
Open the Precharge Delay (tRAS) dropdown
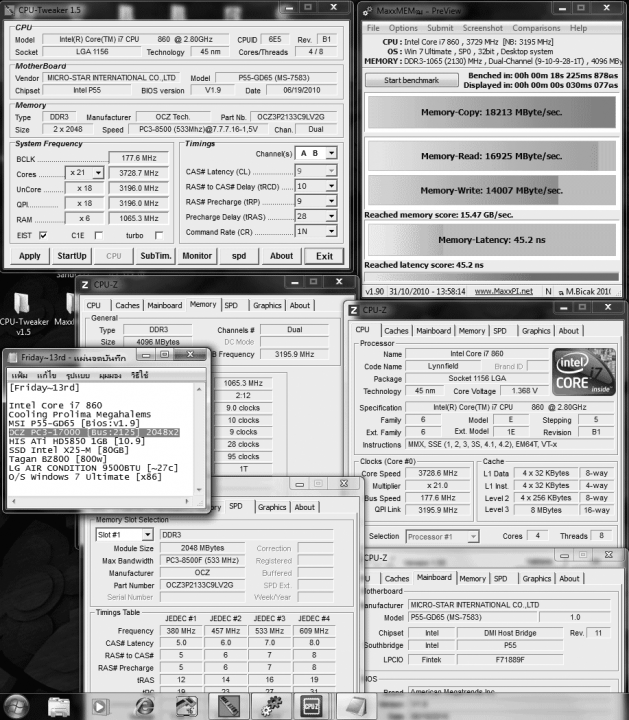tap(331, 216)
